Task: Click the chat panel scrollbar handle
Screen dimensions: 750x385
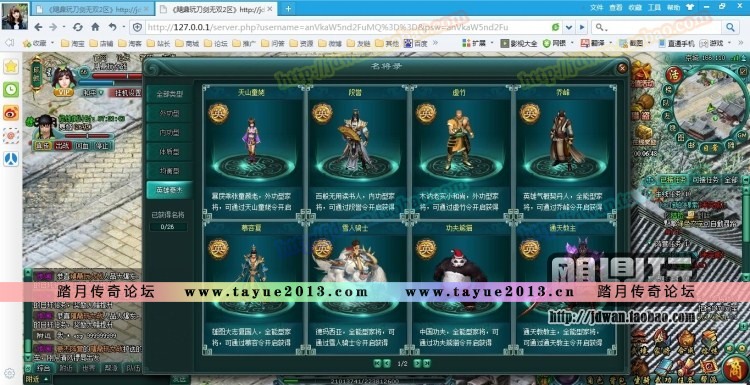Action: 28,345
